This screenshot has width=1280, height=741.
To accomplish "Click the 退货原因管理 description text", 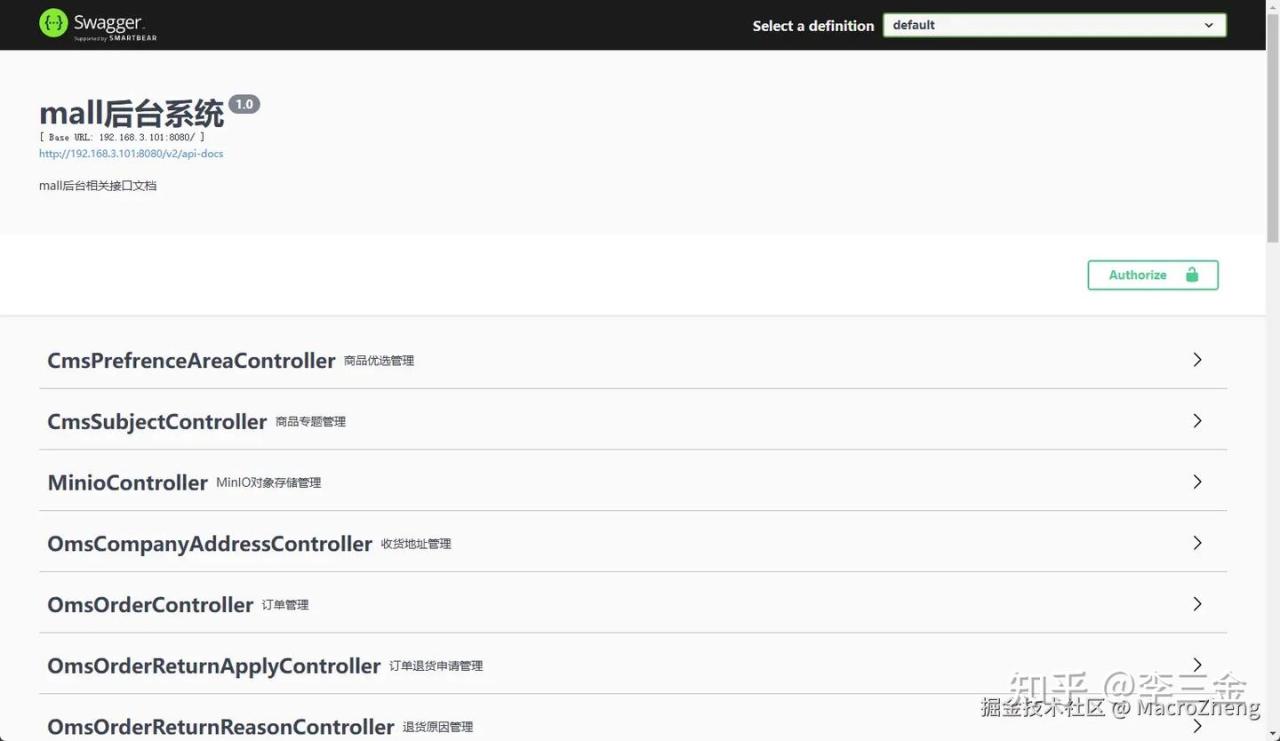I will pos(438,727).
